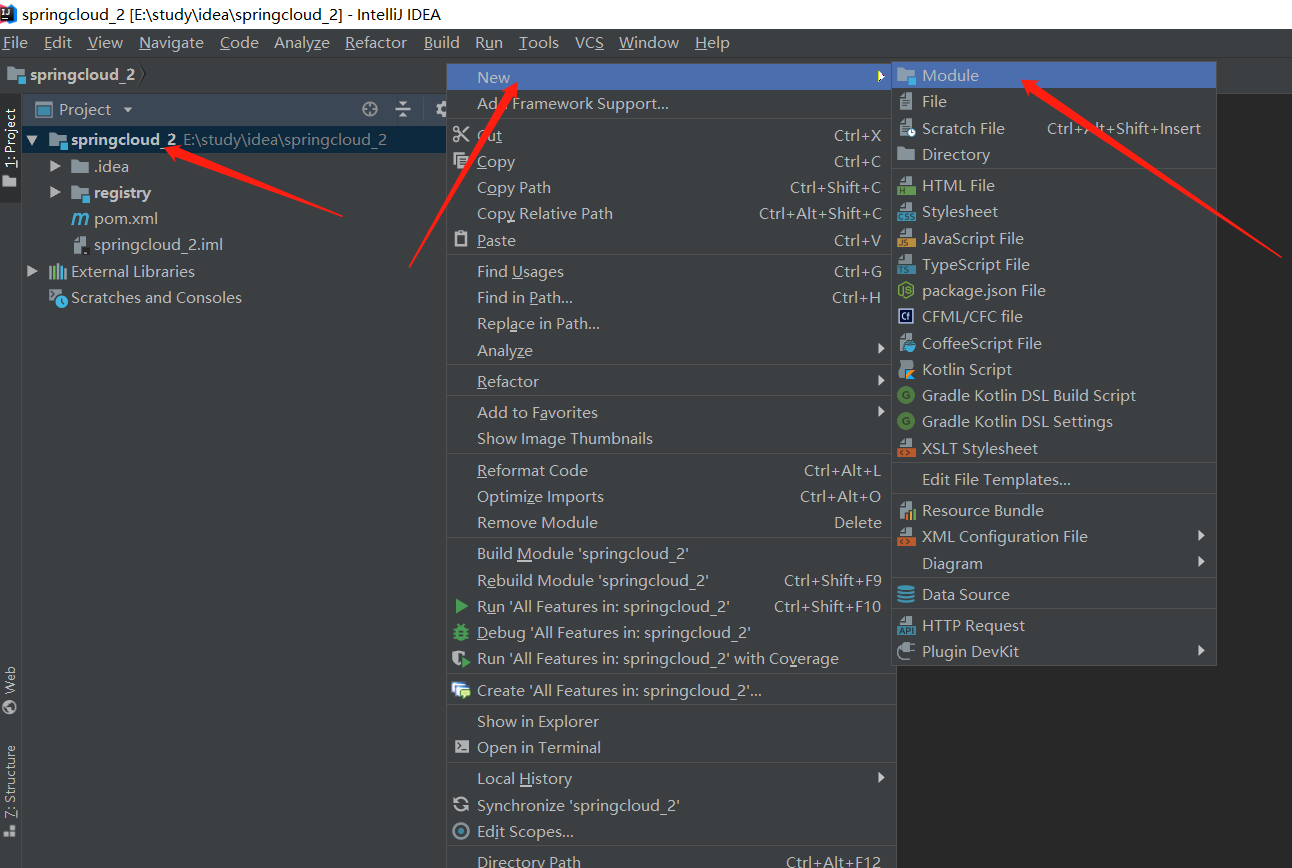
Task: Click the Stylesheet CSS icon
Action: click(x=906, y=212)
